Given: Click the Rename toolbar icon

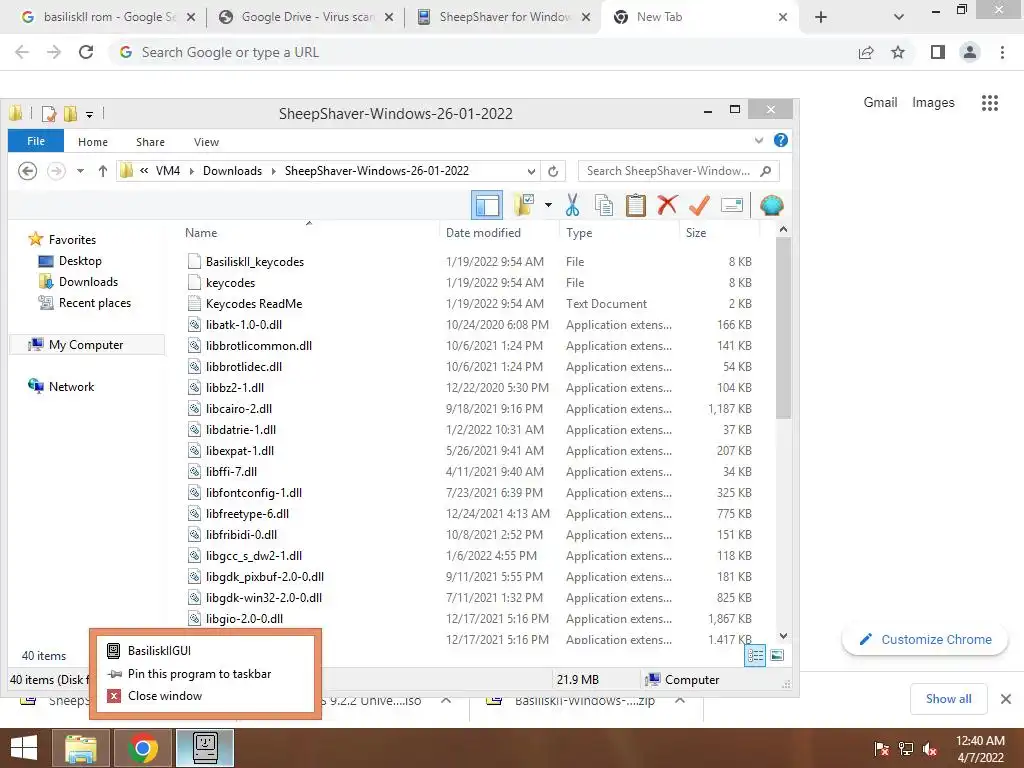Looking at the screenshot, I should click(731, 205).
